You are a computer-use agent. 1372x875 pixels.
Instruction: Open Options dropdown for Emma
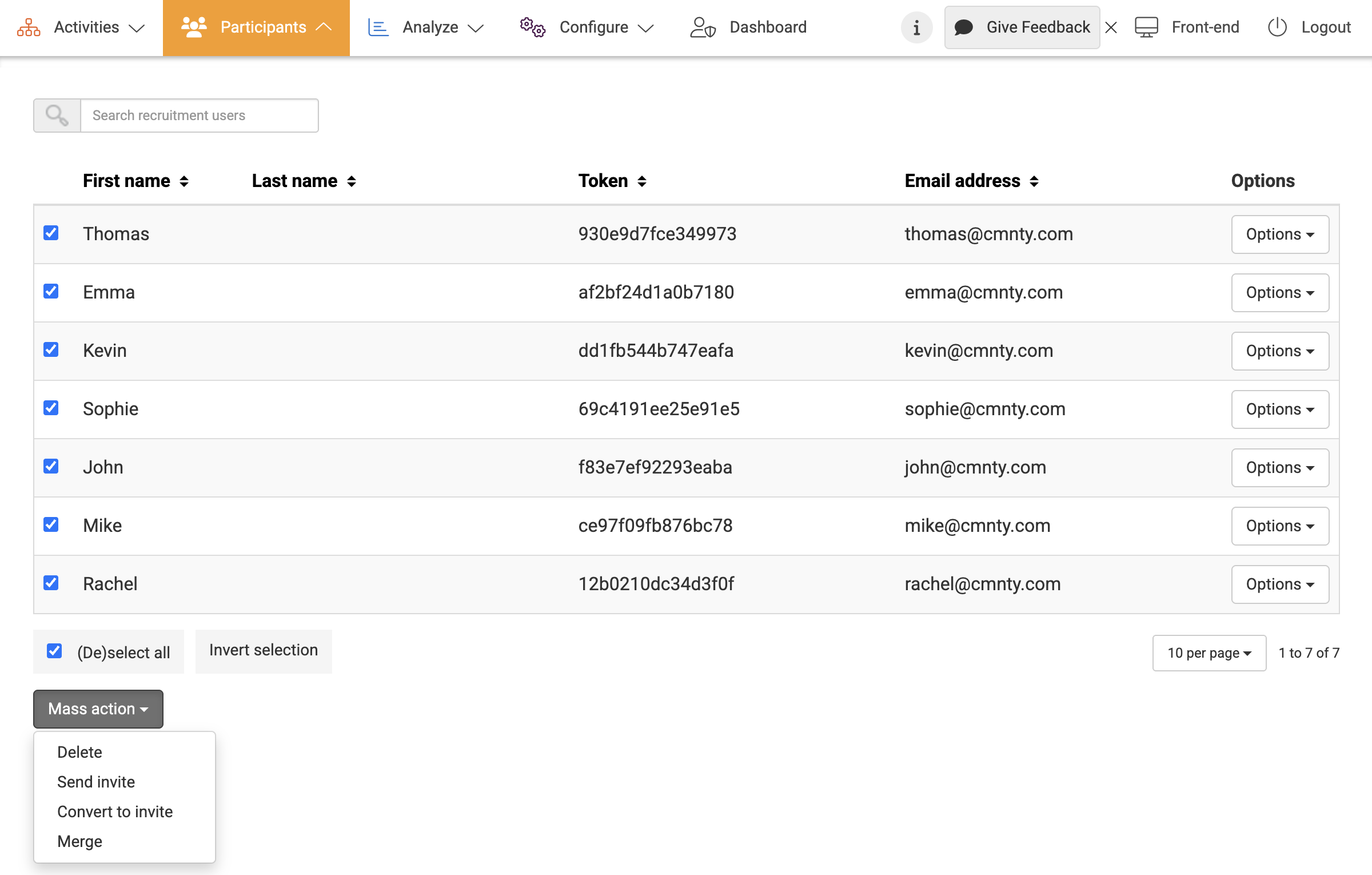tap(1279, 293)
